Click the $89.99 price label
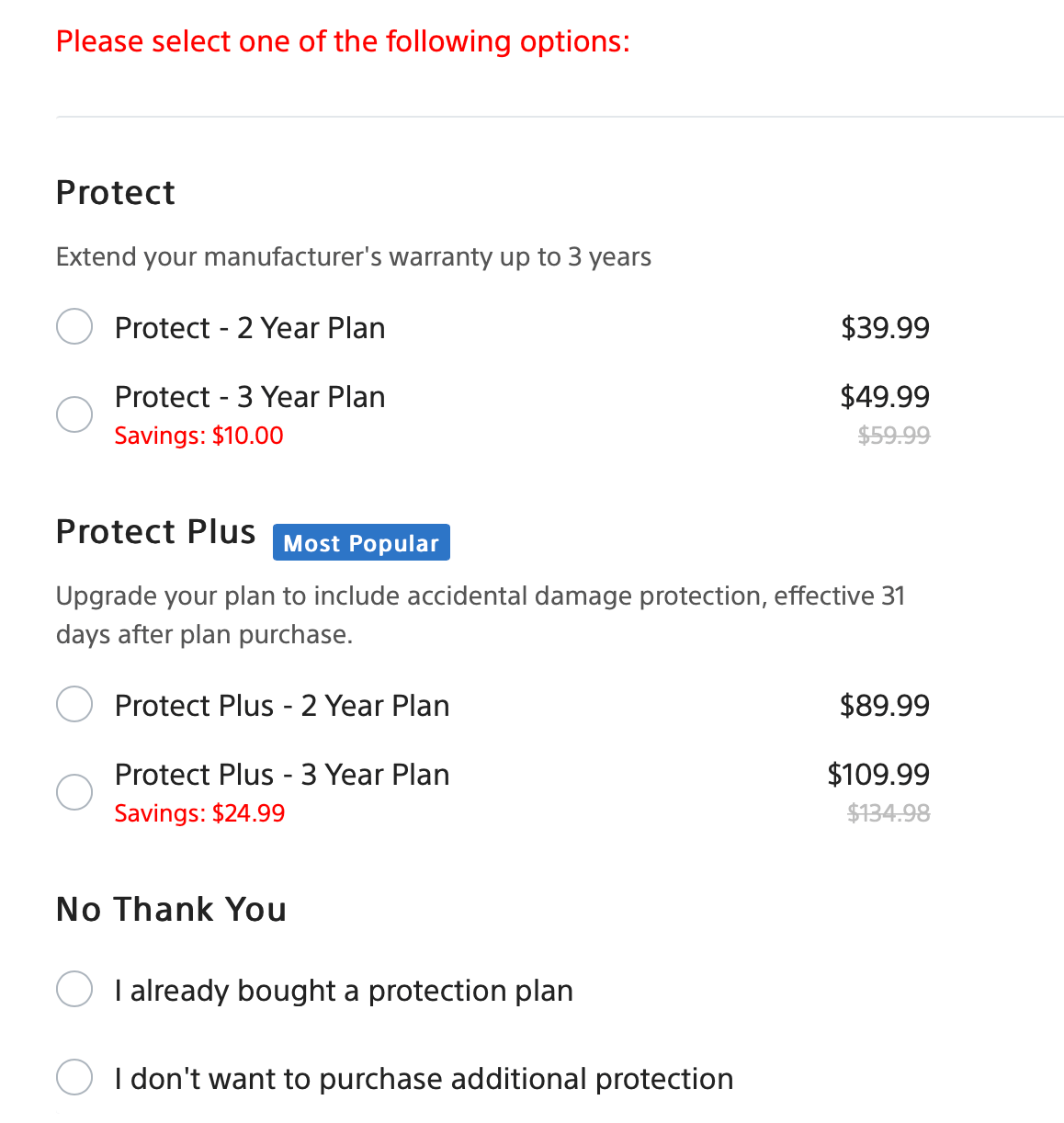 click(x=885, y=705)
